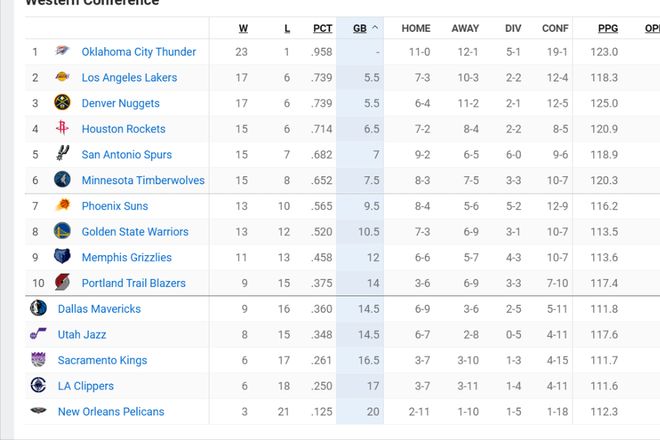
Task: Sort table by PCT column header
Action: (322, 29)
